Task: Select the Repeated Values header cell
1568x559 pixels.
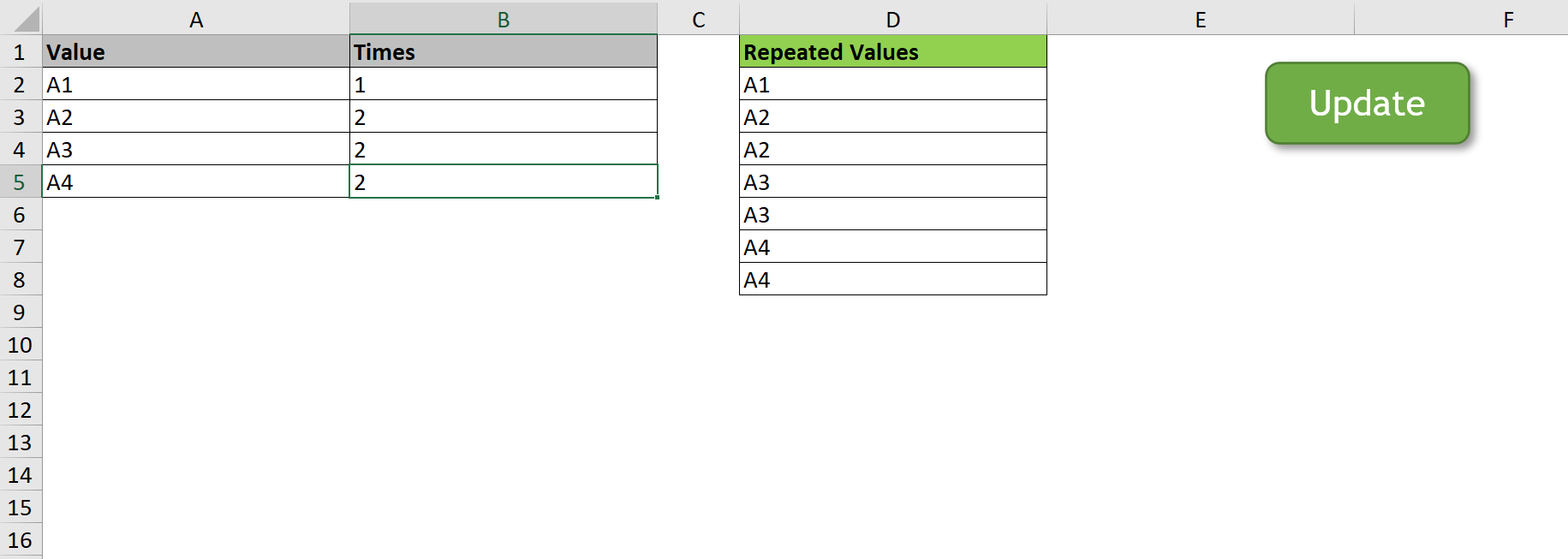Action: pos(892,51)
